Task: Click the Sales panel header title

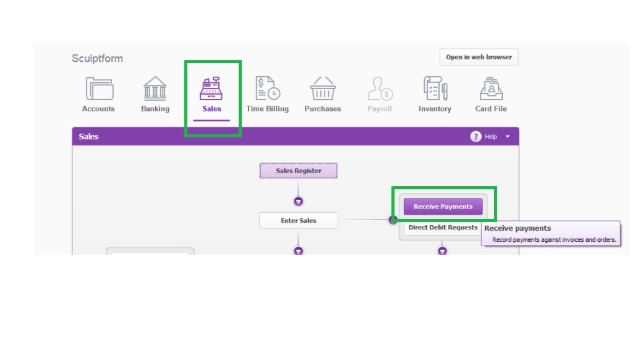Action: pos(89,137)
